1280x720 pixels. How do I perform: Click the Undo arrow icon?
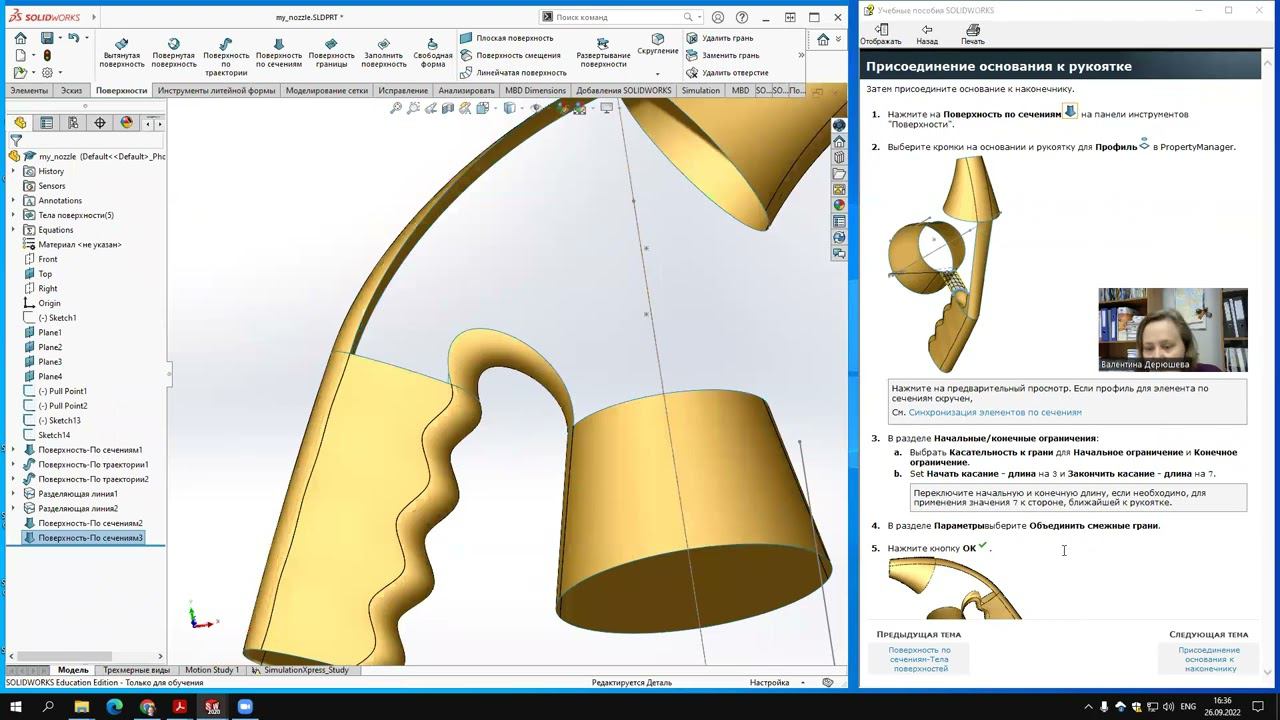[73, 38]
